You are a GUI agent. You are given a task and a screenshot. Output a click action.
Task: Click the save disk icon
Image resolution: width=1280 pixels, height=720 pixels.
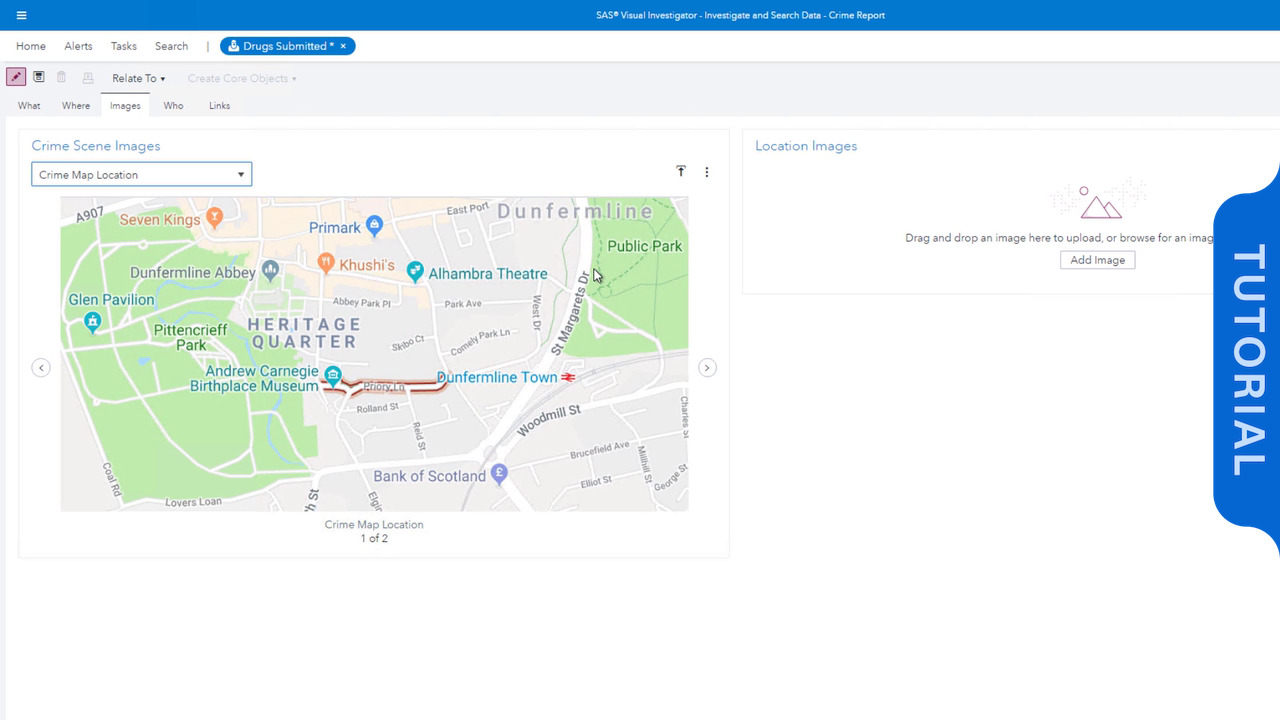click(x=38, y=77)
